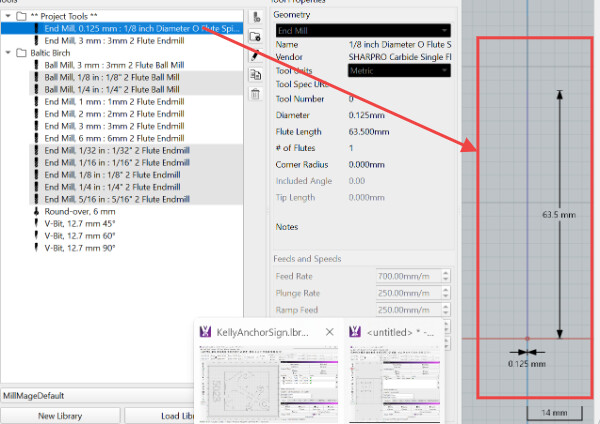Collapse the Baltic Birch folder
600x424 pixels.
(8, 52)
